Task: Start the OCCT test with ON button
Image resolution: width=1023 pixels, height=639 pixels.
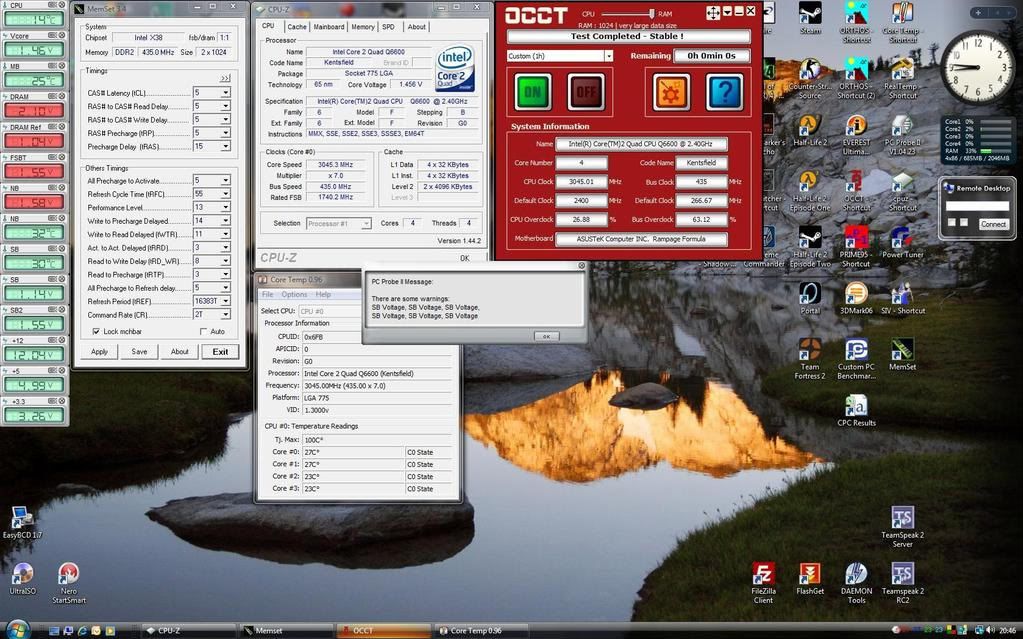Action: click(532, 91)
